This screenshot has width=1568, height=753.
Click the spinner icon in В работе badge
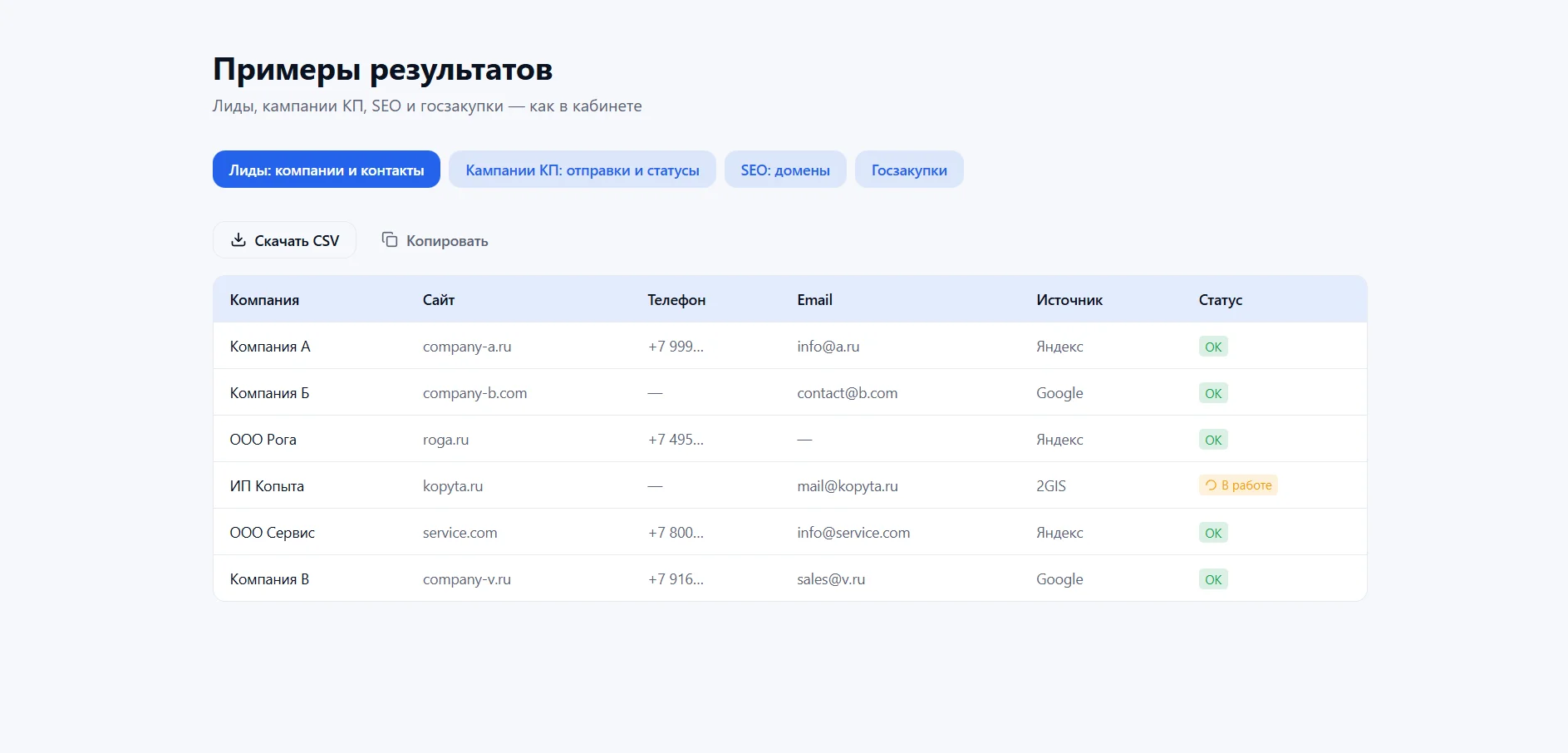1211,485
